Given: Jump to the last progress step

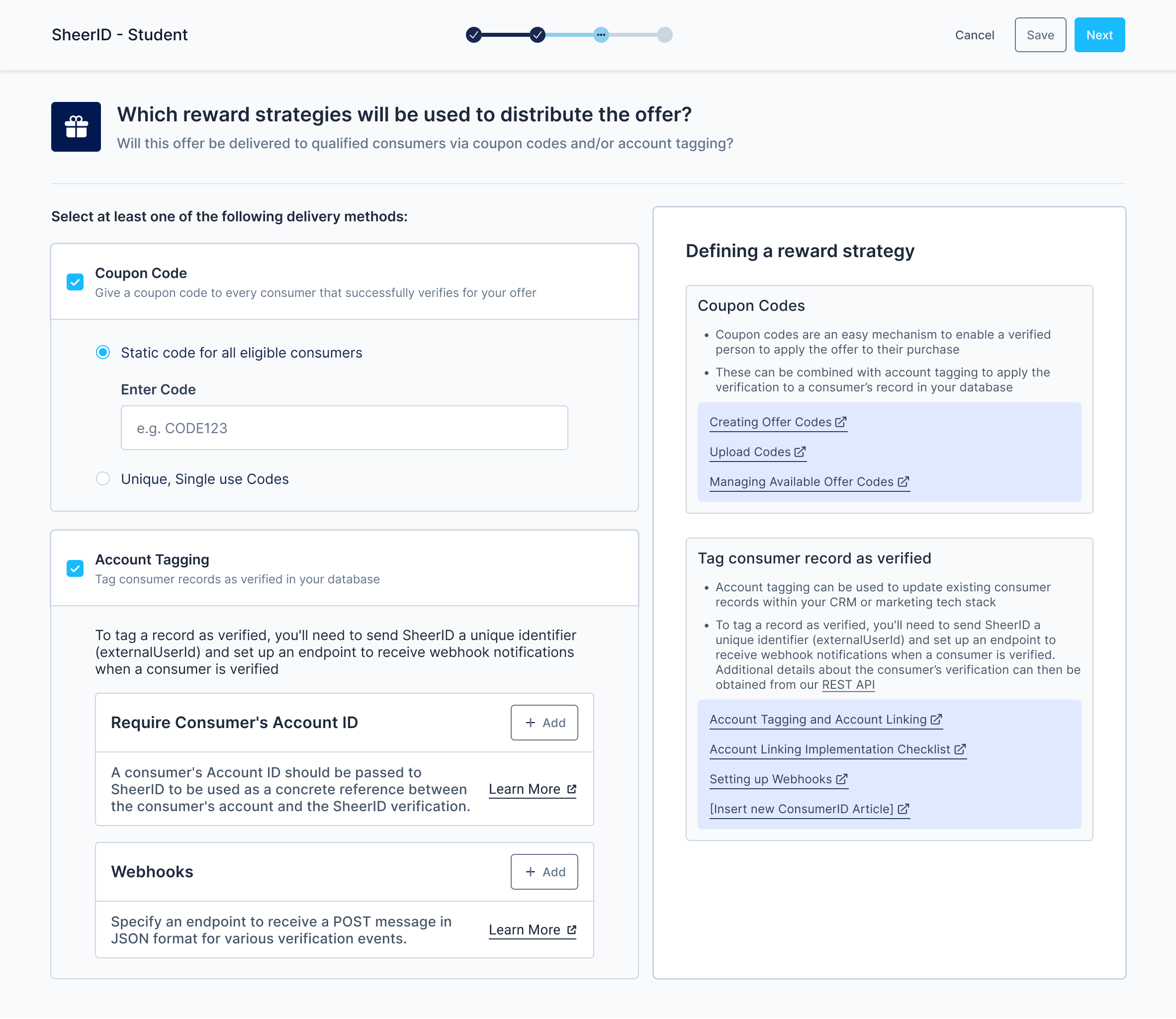Looking at the screenshot, I should click(664, 35).
